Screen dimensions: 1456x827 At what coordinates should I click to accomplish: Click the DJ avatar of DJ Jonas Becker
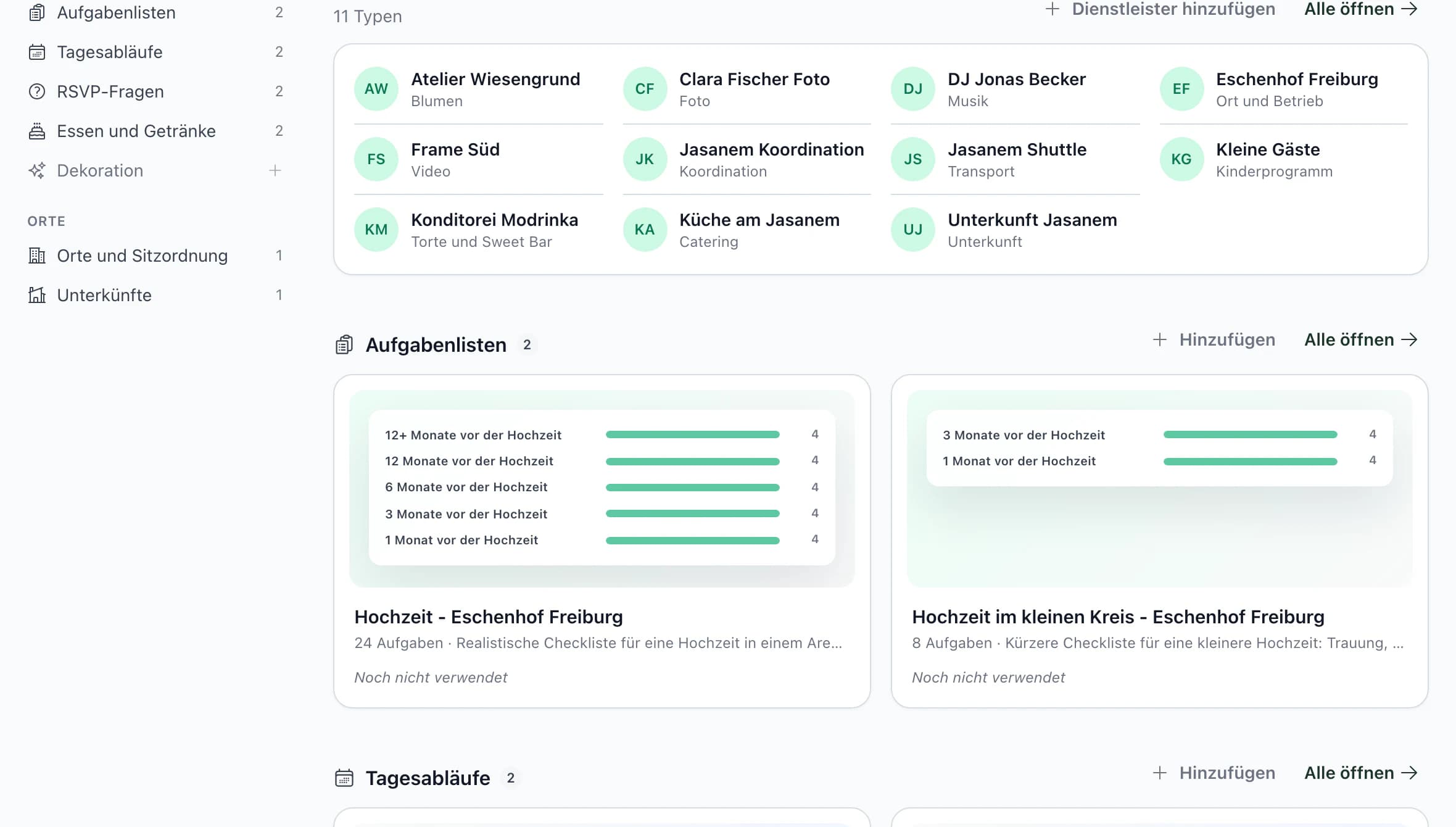[x=913, y=89]
